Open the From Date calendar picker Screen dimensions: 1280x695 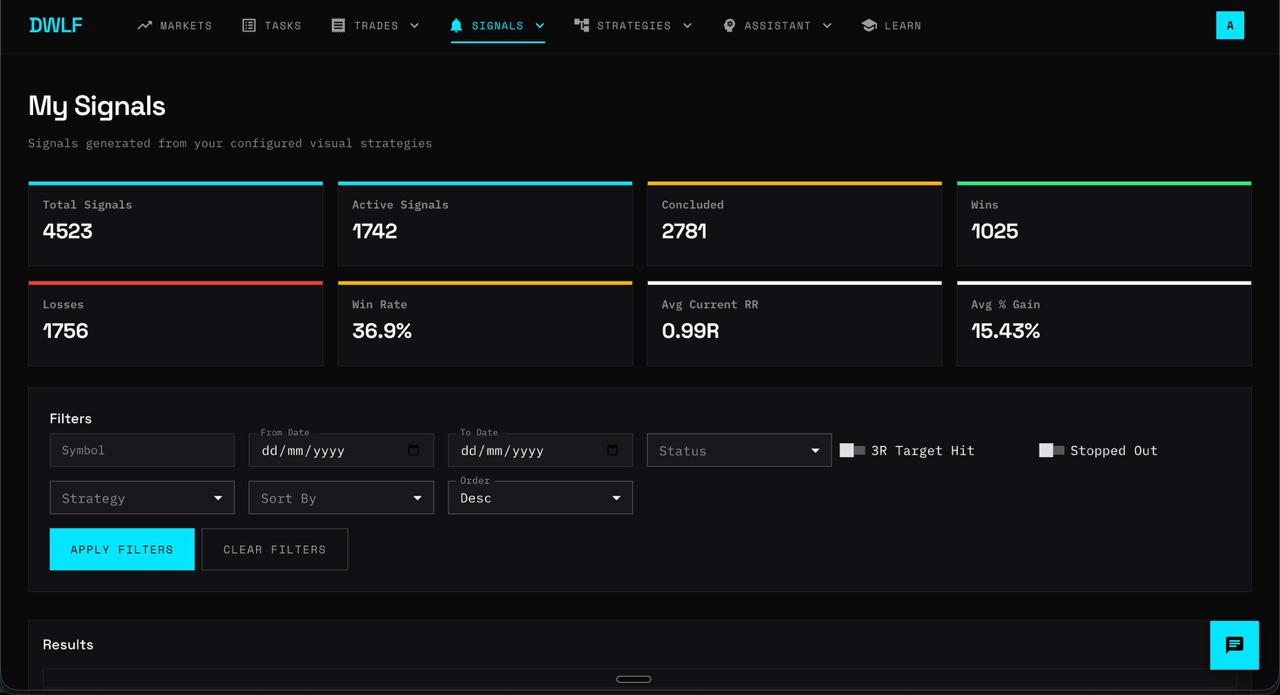(x=414, y=450)
